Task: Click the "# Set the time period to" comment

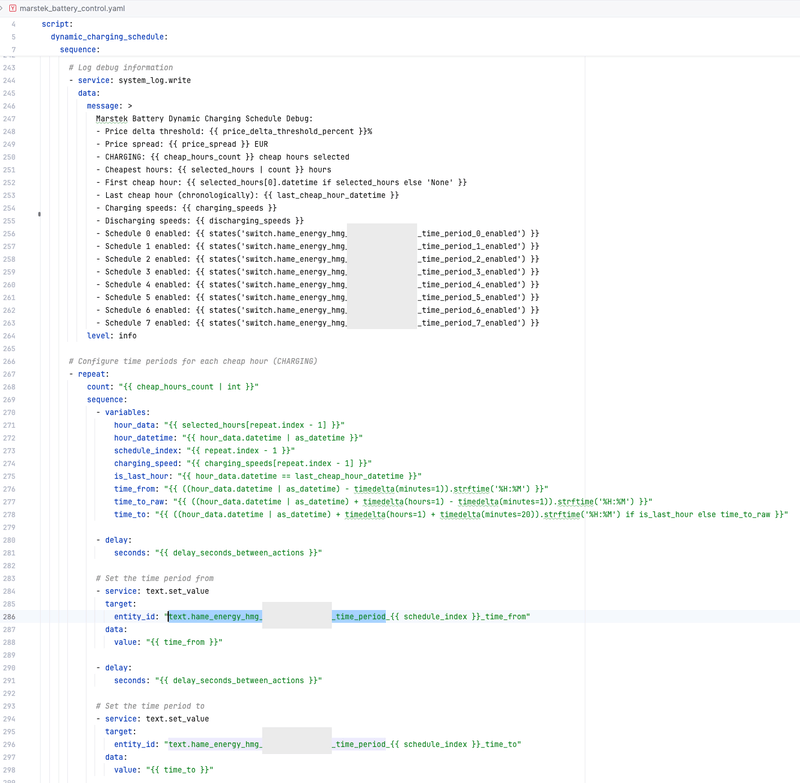Action: 150,706
